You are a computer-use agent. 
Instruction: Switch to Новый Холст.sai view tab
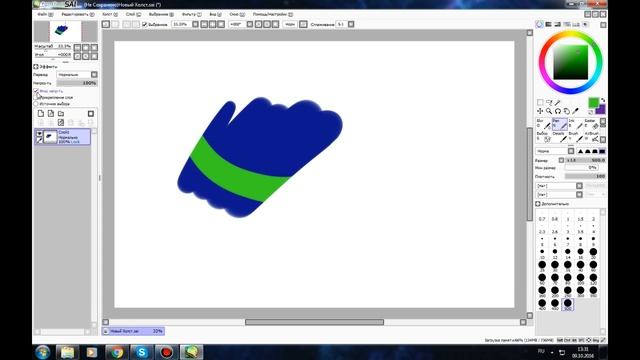coord(133,331)
